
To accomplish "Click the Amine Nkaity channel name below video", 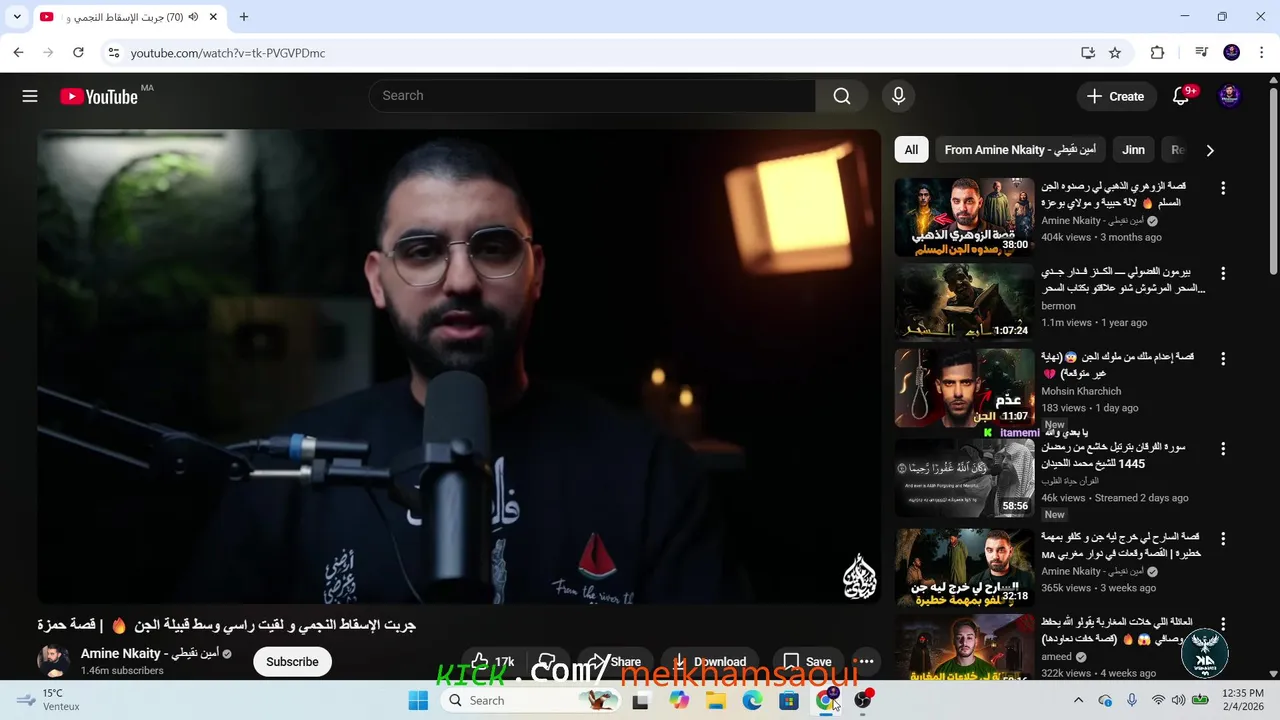I will pyautogui.click(x=150, y=653).
